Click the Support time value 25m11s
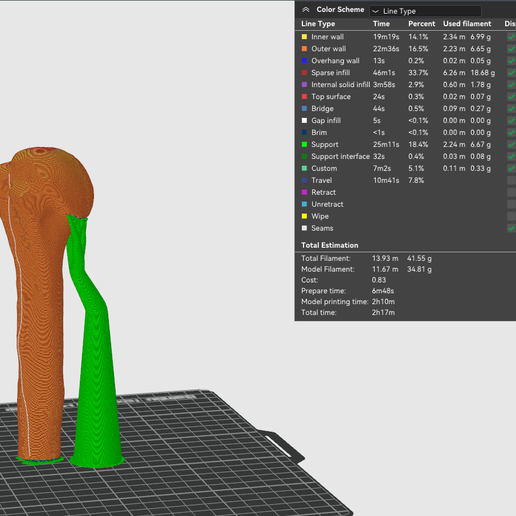 pos(386,144)
